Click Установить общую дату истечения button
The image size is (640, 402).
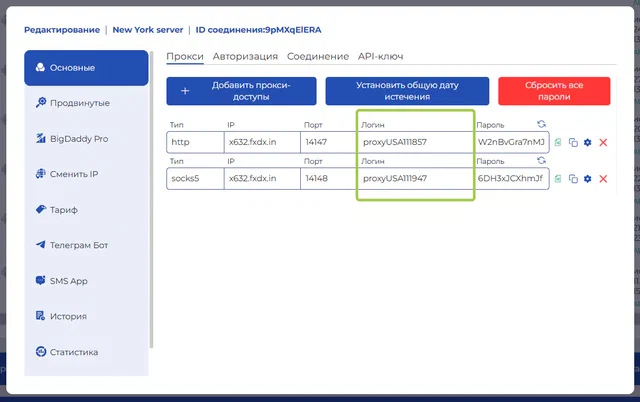click(407, 91)
